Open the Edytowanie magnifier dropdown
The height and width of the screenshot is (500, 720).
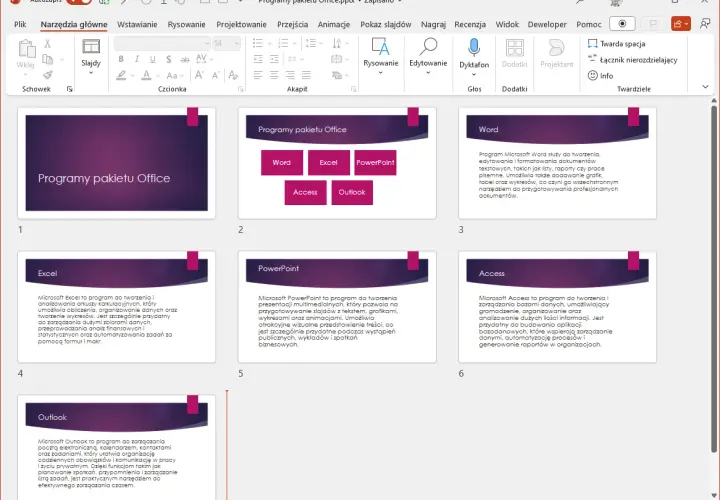428,56
